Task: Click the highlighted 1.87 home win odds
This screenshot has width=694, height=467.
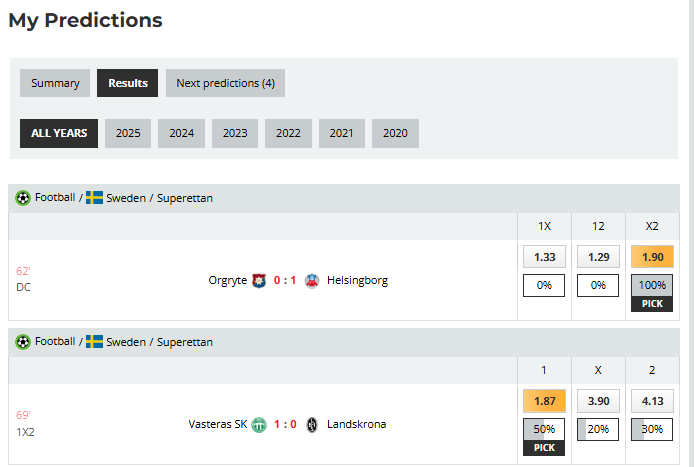Action: [x=544, y=401]
